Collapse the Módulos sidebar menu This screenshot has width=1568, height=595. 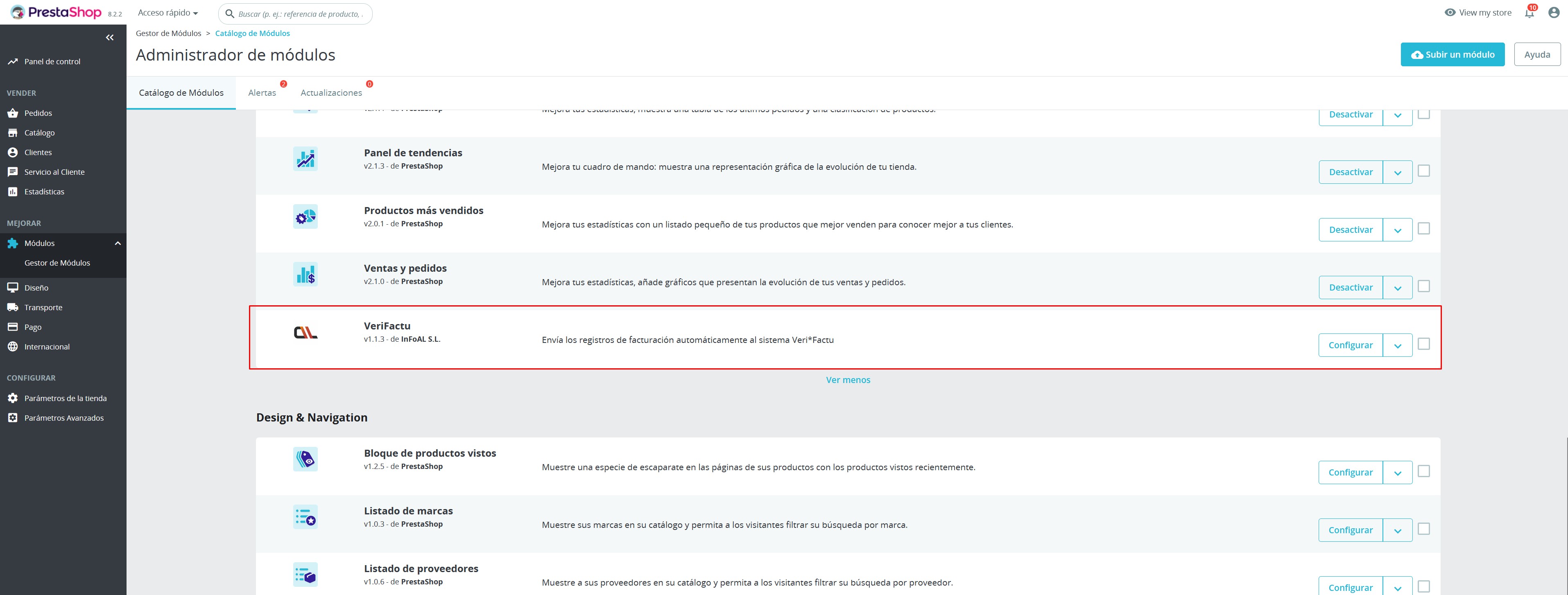tap(118, 243)
